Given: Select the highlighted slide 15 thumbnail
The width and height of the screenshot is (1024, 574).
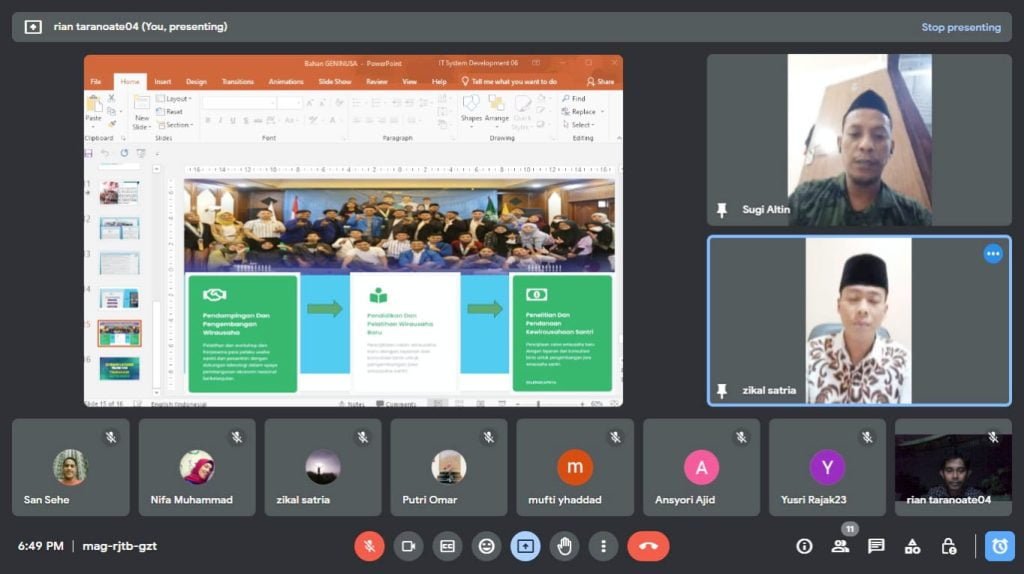Looking at the screenshot, I should [x=119, y=333].
